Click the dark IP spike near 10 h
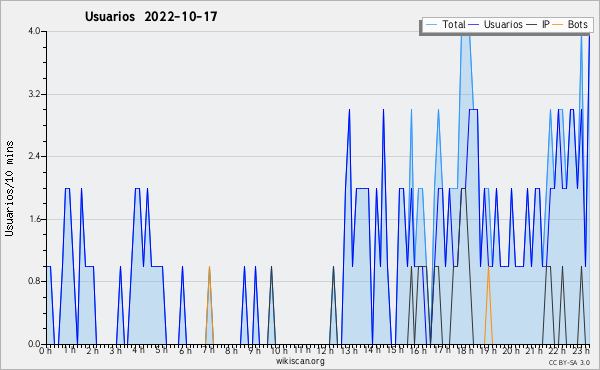Screen dimensions: 600x370 pyautogui.click(x=271, y=305)
